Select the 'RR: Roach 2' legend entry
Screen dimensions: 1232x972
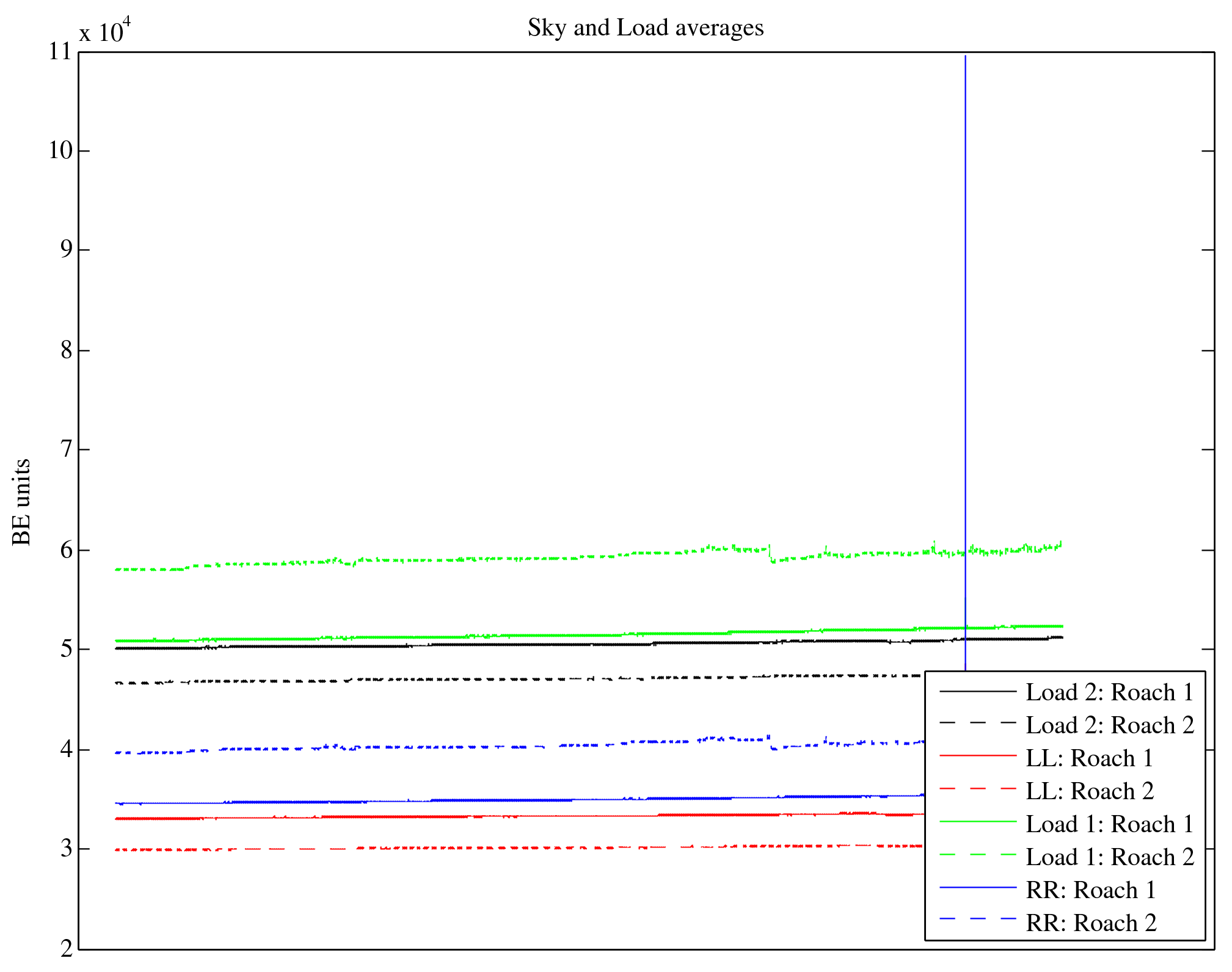click(x=1091, y=923)
